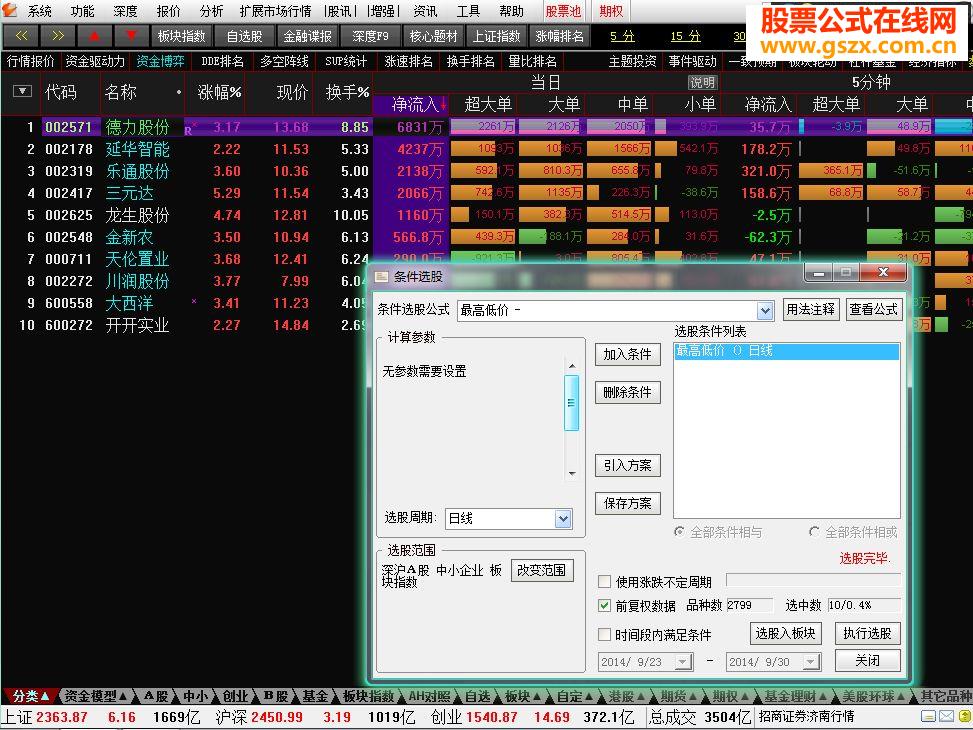
Task: Select the 资金博弈 tab
Action: click(x=160, y=61)
